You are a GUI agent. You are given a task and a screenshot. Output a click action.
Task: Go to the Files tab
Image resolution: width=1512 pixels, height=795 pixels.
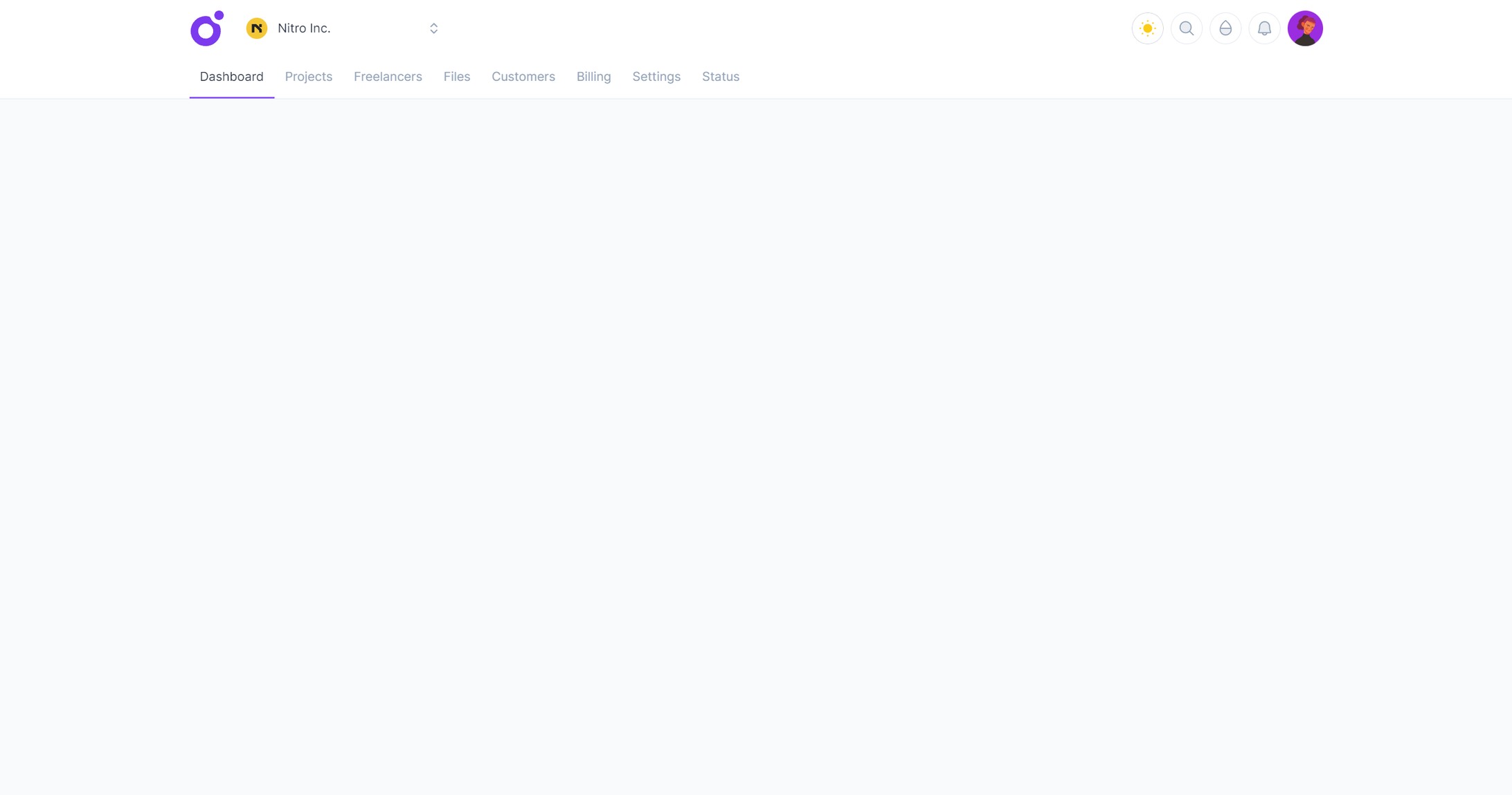(456, 77)
